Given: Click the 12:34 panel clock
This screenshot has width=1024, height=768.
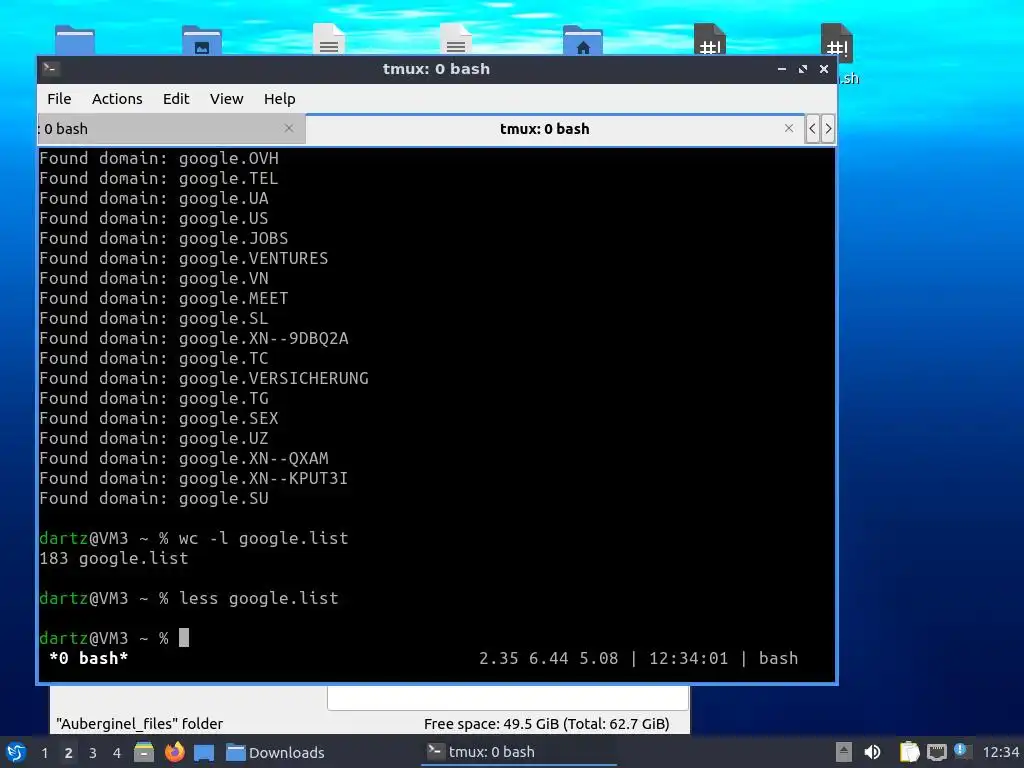Looking at the screenshot, I should pyautogui.click(x=1000, y=753).
